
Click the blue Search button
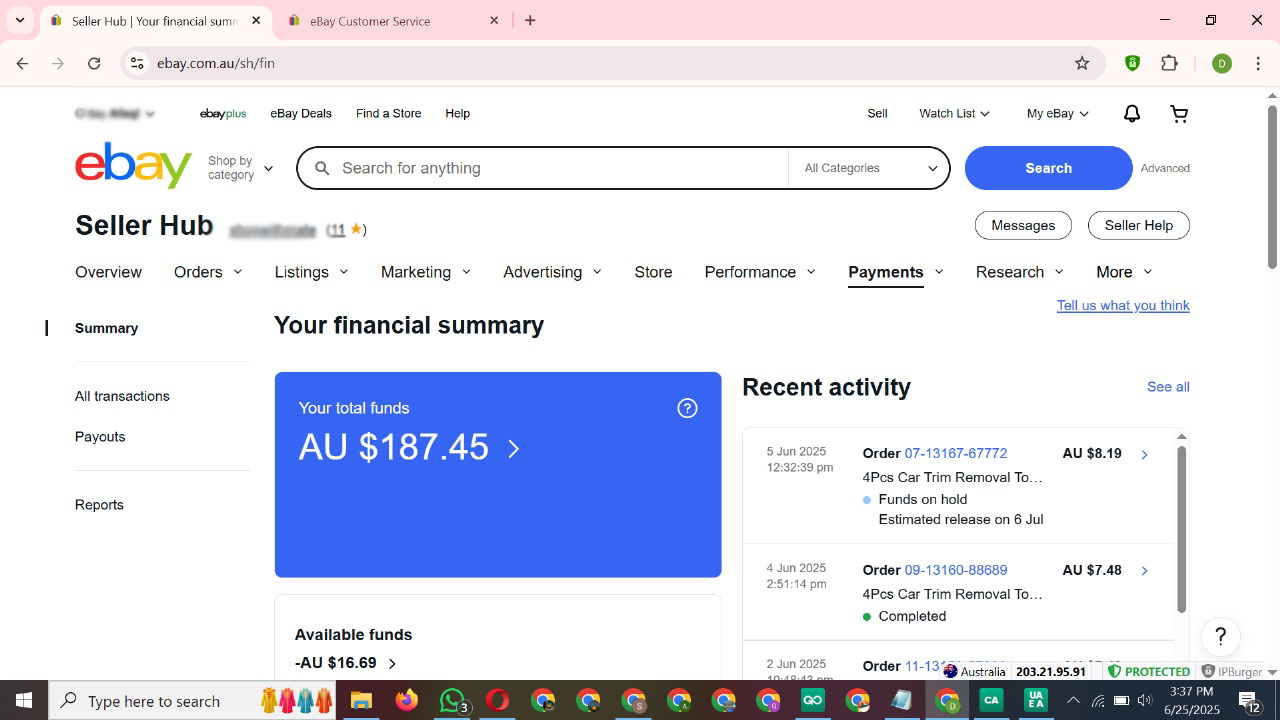1048,168
